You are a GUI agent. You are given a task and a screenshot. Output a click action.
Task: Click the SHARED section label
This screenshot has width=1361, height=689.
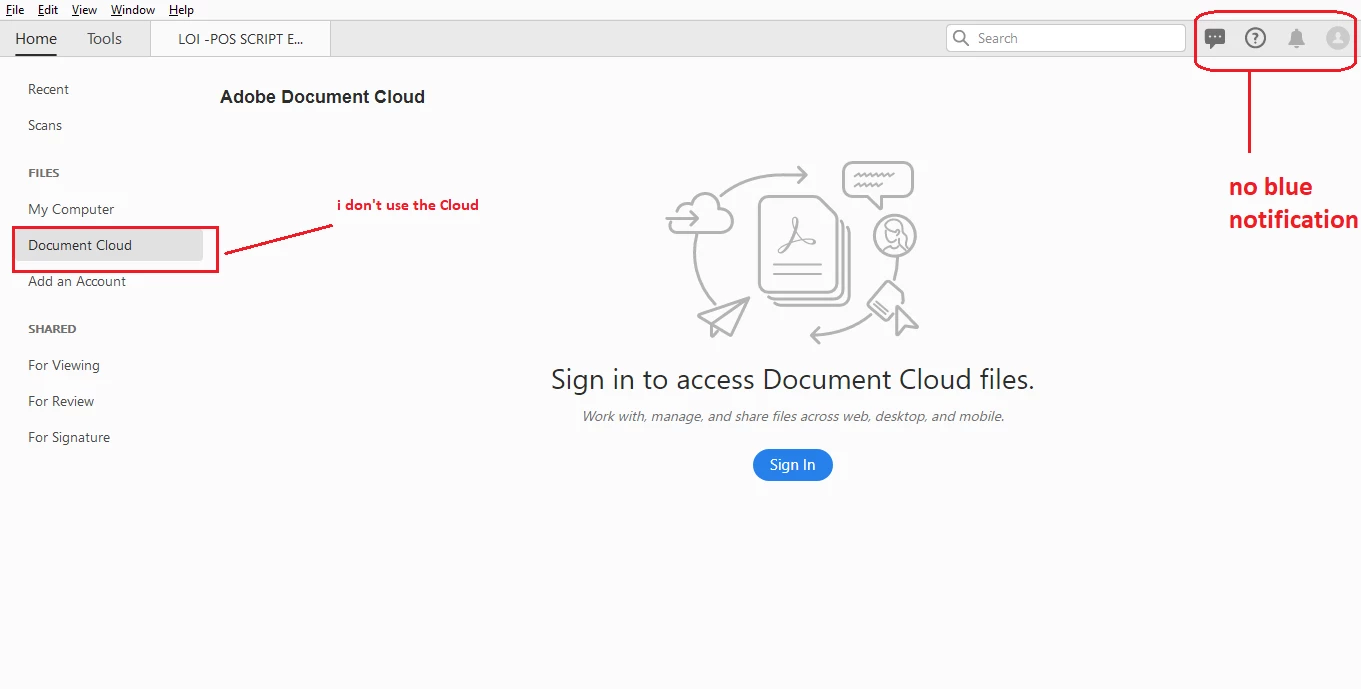52,329
